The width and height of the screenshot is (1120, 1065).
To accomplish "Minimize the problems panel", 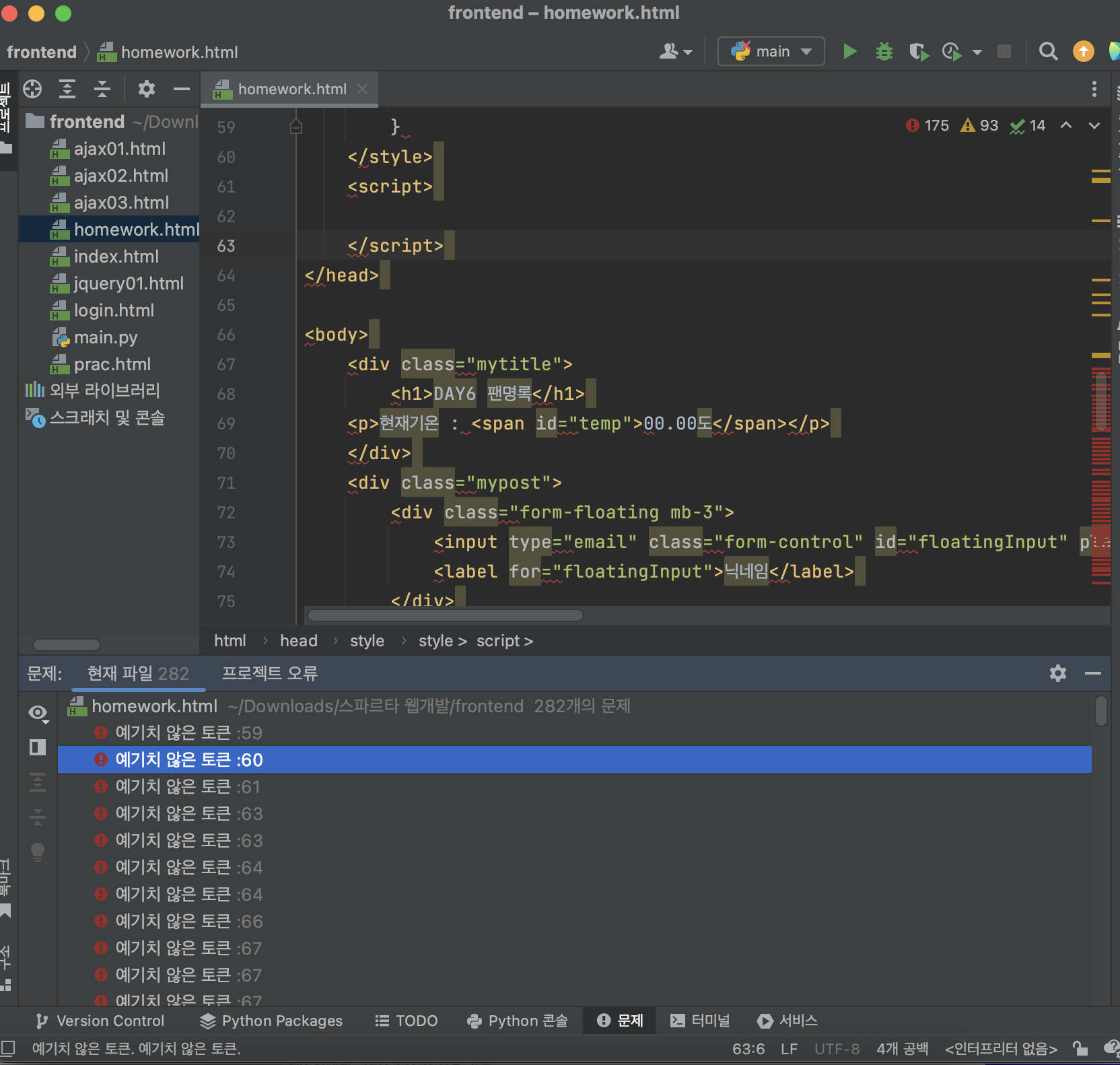I will [x=1093, y=673].
